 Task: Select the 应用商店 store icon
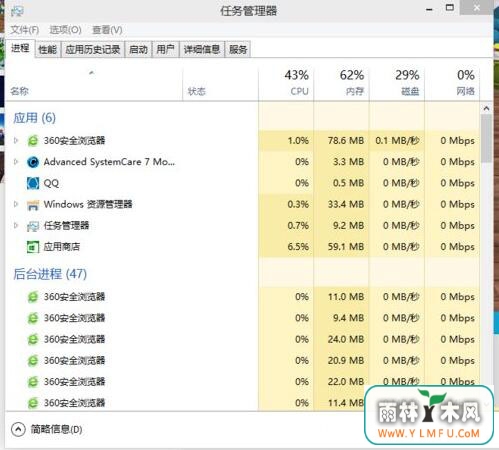coord(33,247)
